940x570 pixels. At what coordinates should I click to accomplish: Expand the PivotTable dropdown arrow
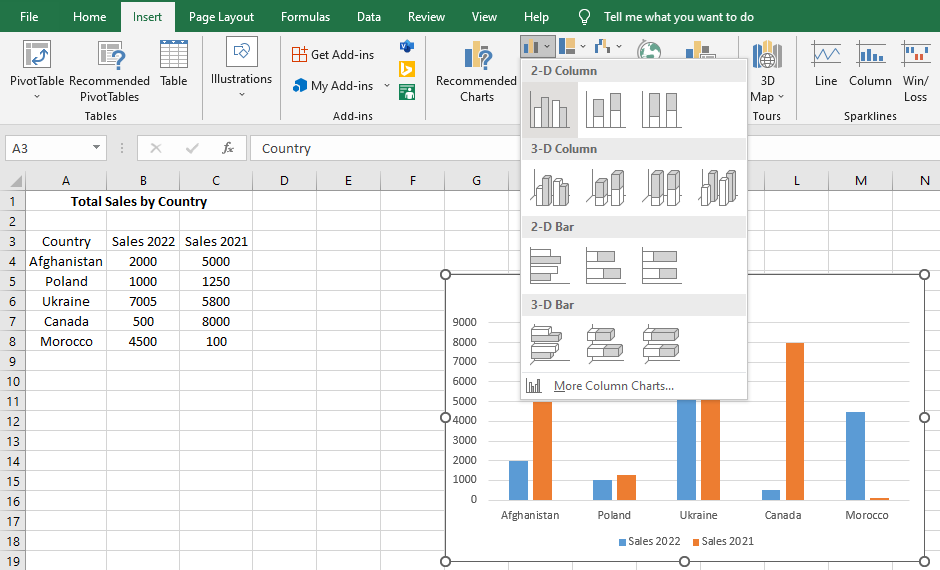tap(37, 96)
